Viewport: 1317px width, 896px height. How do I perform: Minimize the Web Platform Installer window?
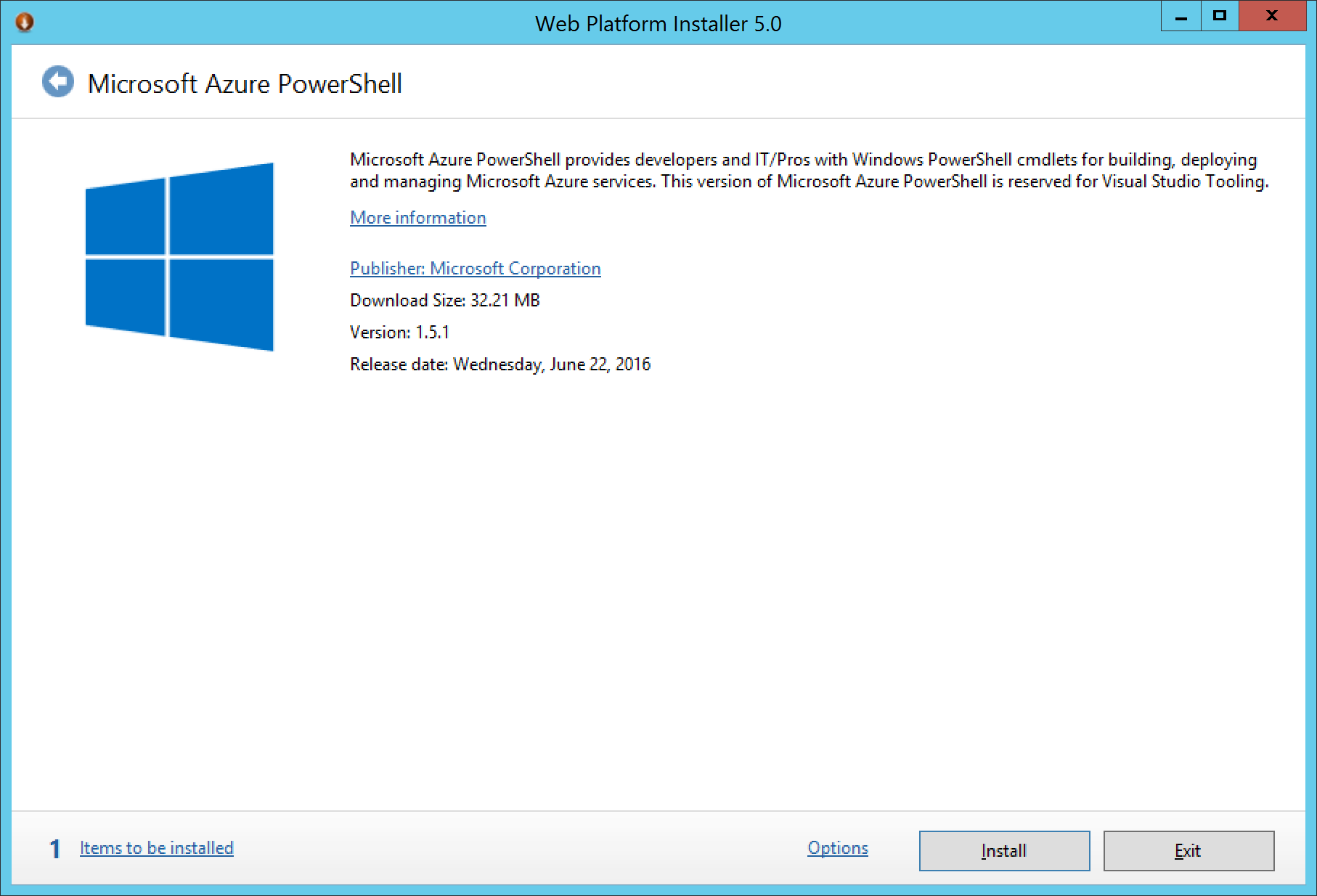pos(1181,16)
